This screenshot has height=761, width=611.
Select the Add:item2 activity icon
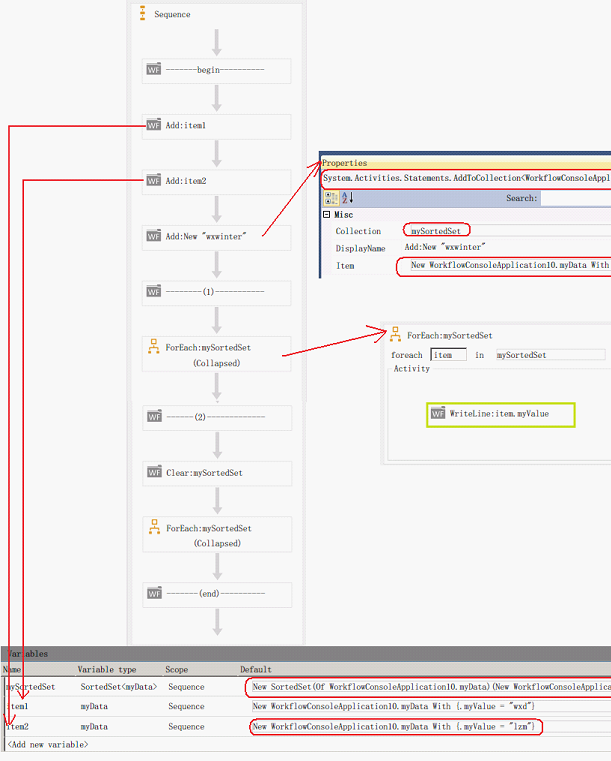[154, 181]
